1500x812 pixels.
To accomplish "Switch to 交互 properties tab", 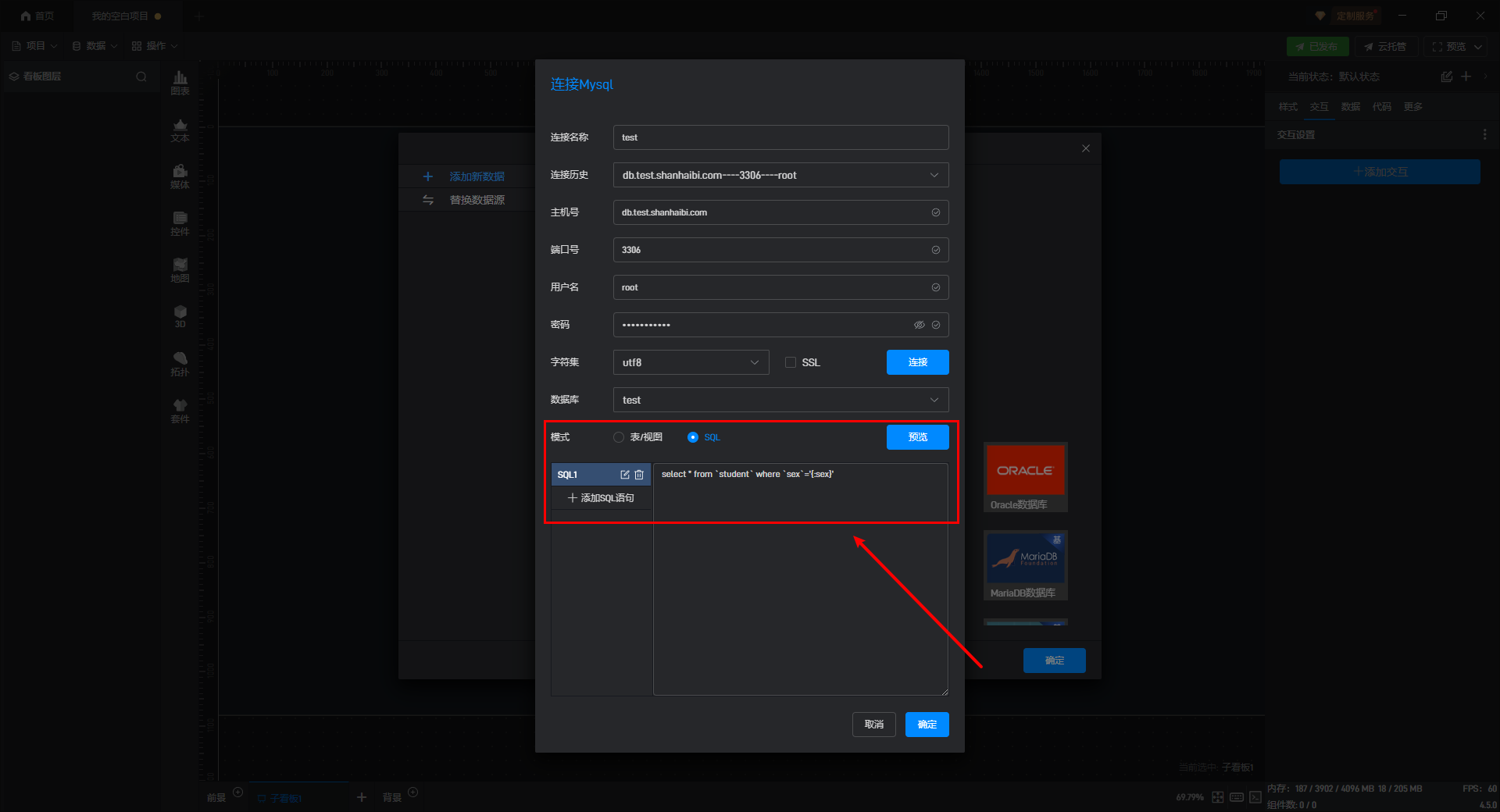I will 1320,107.
